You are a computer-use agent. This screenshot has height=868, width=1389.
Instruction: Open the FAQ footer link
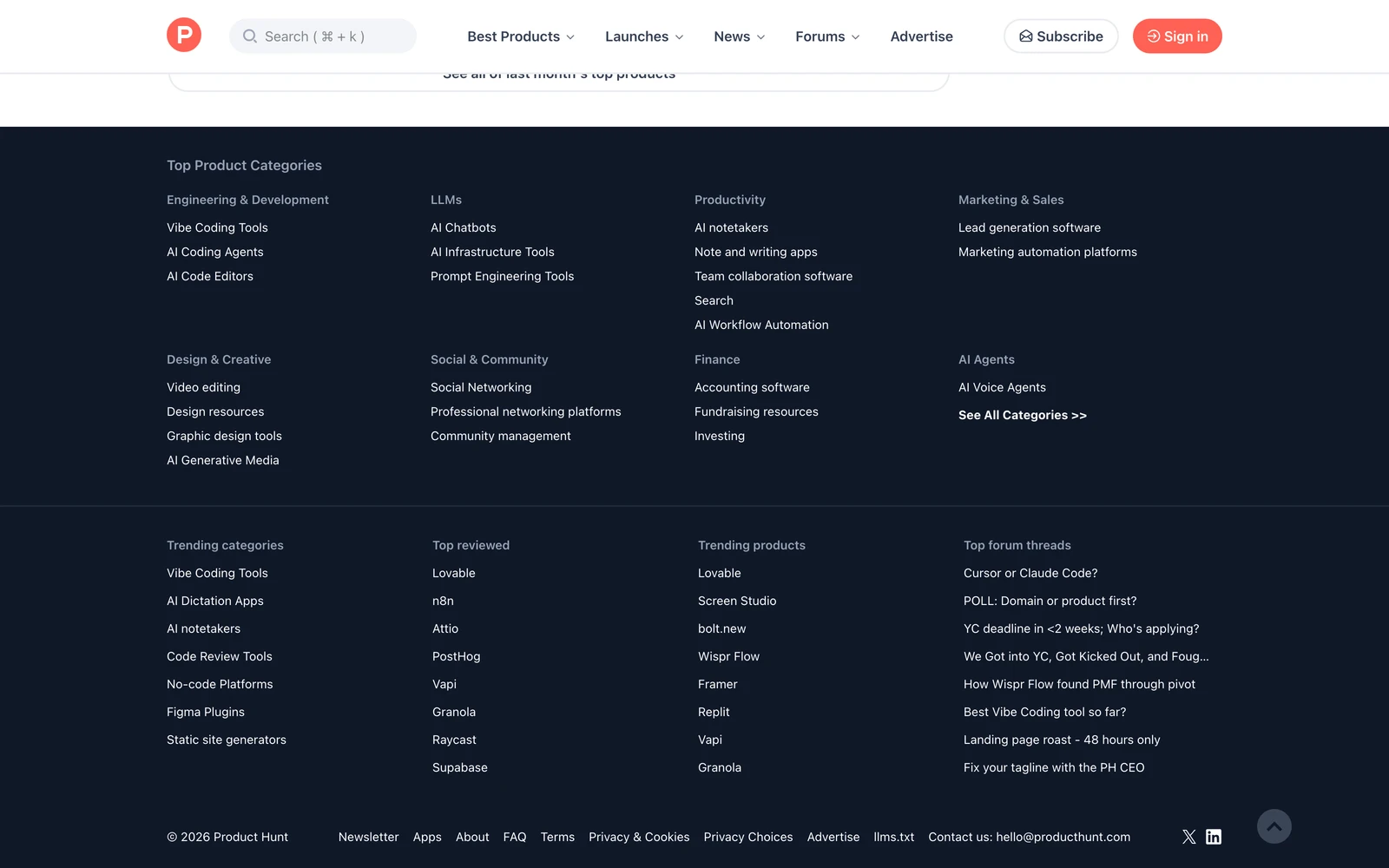(515, 837)
